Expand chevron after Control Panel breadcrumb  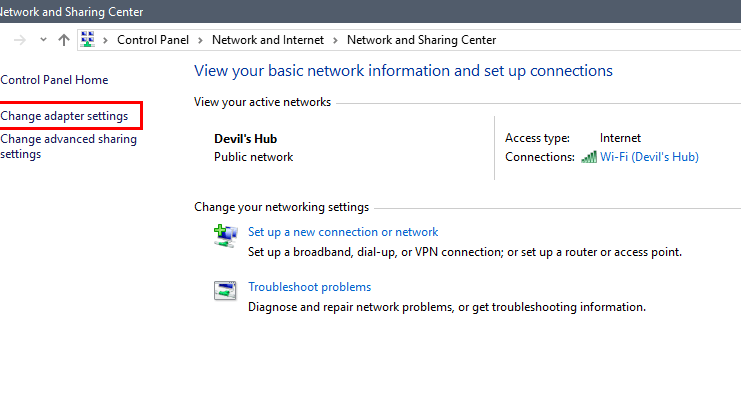[200, 40]
